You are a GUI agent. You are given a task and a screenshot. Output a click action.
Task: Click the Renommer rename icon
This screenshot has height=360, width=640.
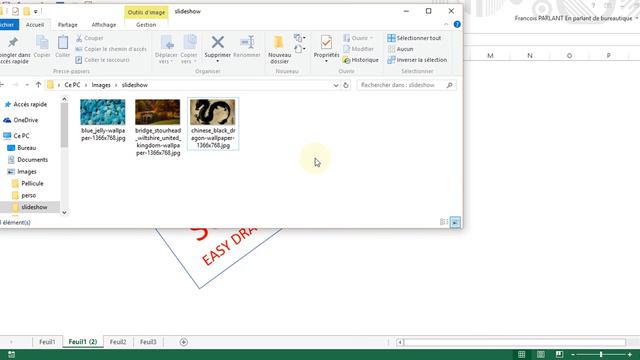click(247, 42)
